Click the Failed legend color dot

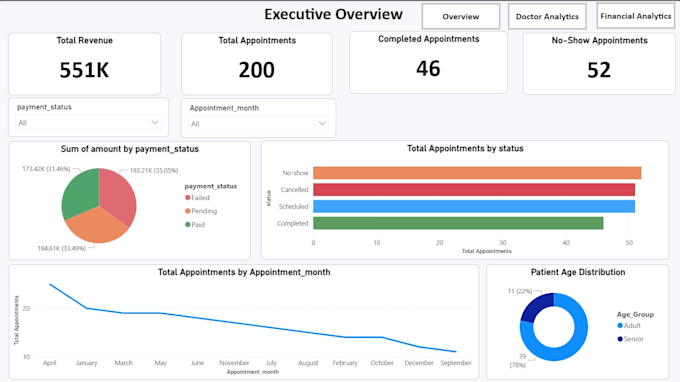pos(188,198)
